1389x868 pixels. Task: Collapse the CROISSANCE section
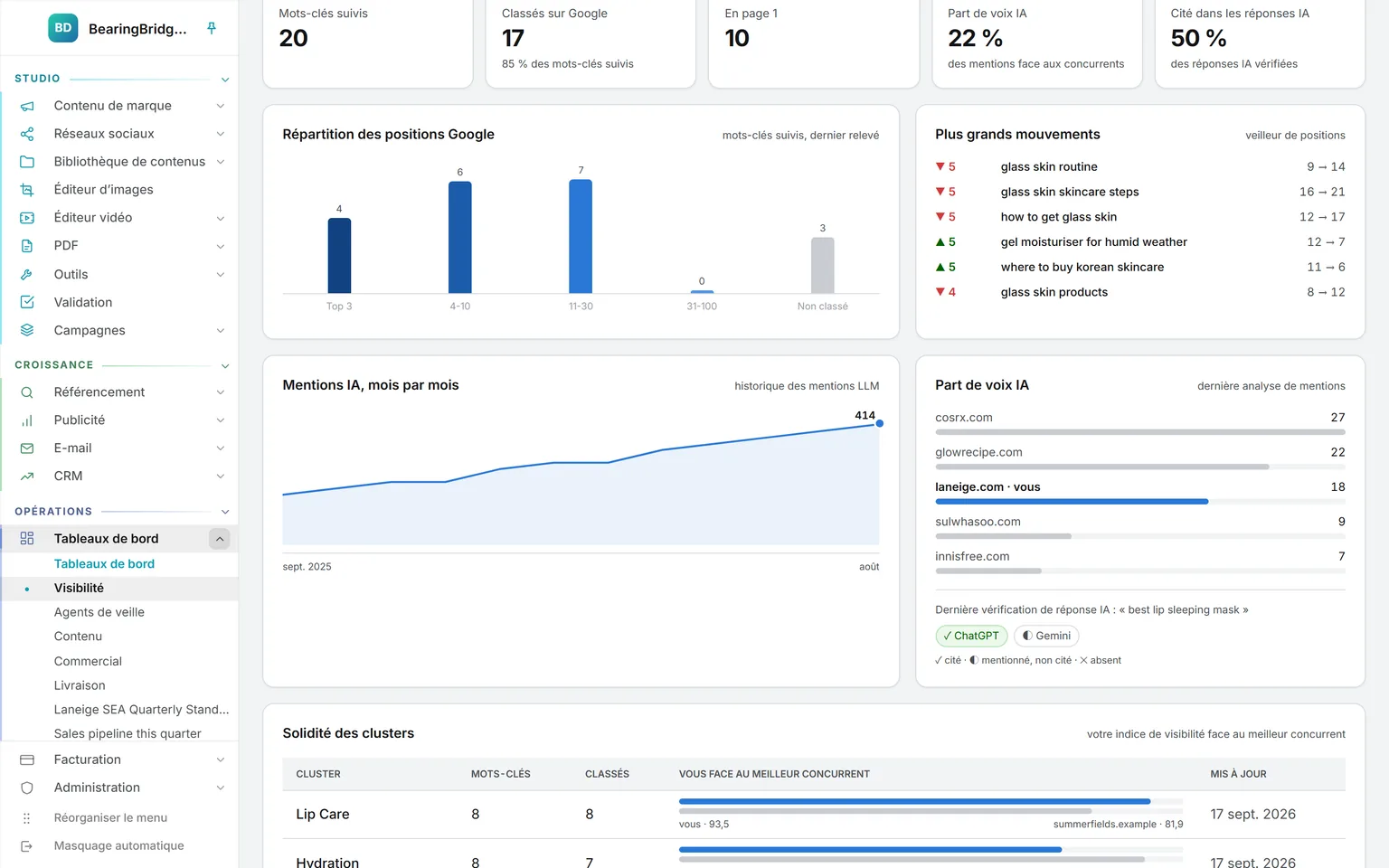tap(225, 365)
